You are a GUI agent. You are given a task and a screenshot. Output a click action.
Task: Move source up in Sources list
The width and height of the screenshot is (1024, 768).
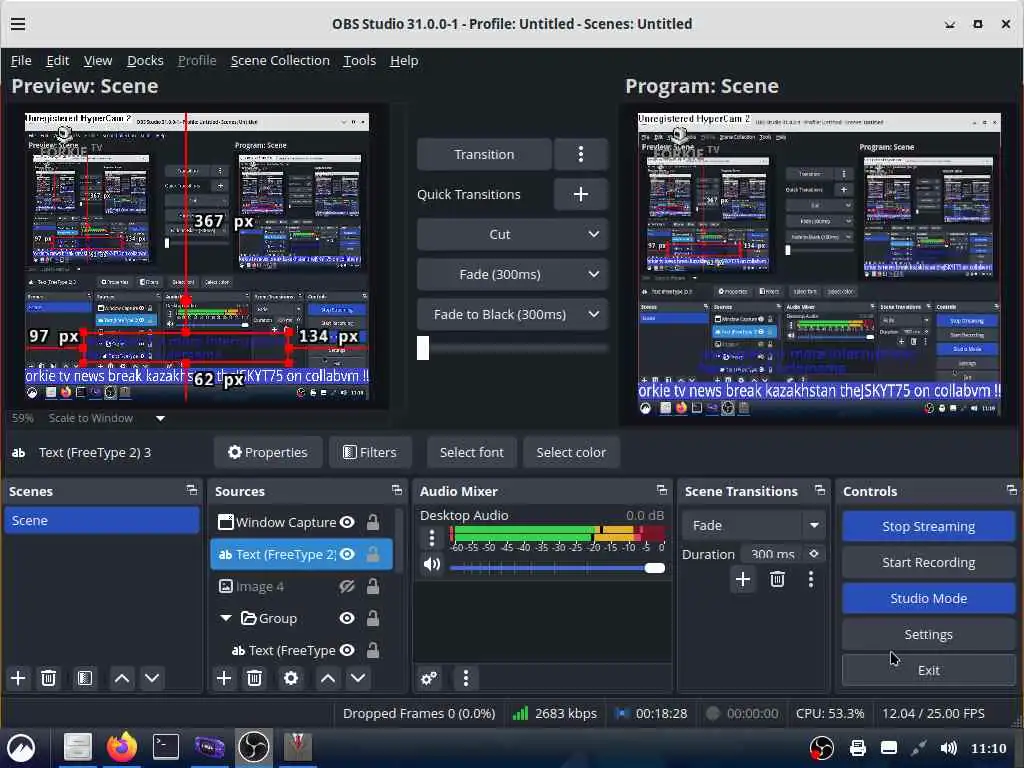click(328, 678)
